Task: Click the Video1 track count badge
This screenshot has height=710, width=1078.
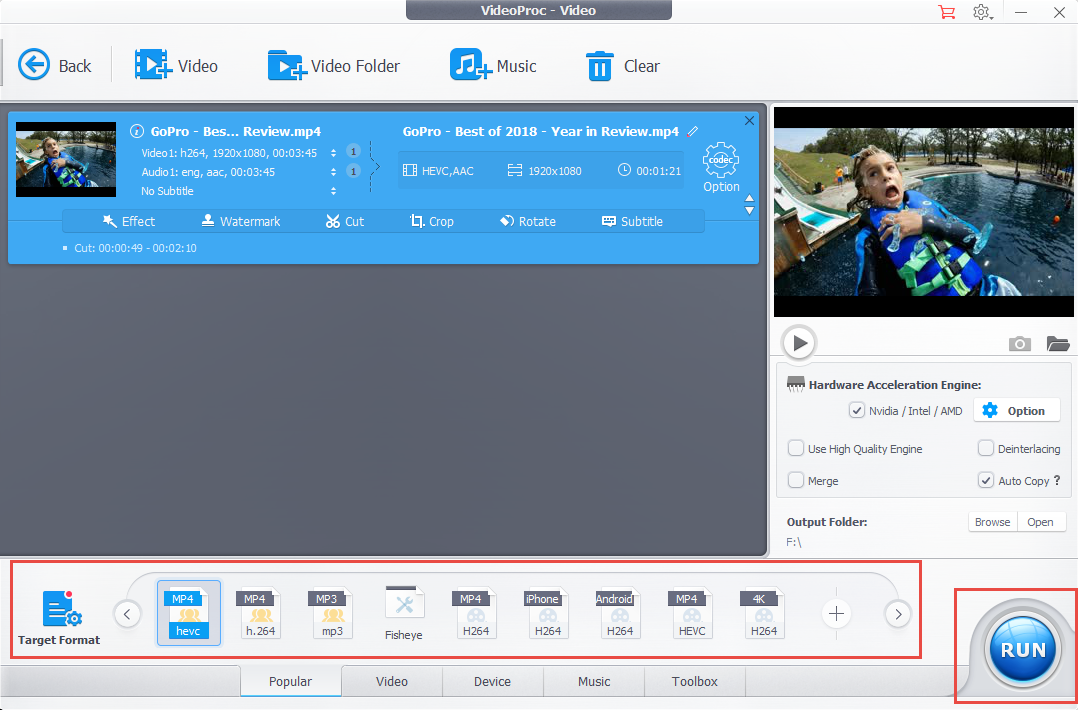Action: pos(353,151)
